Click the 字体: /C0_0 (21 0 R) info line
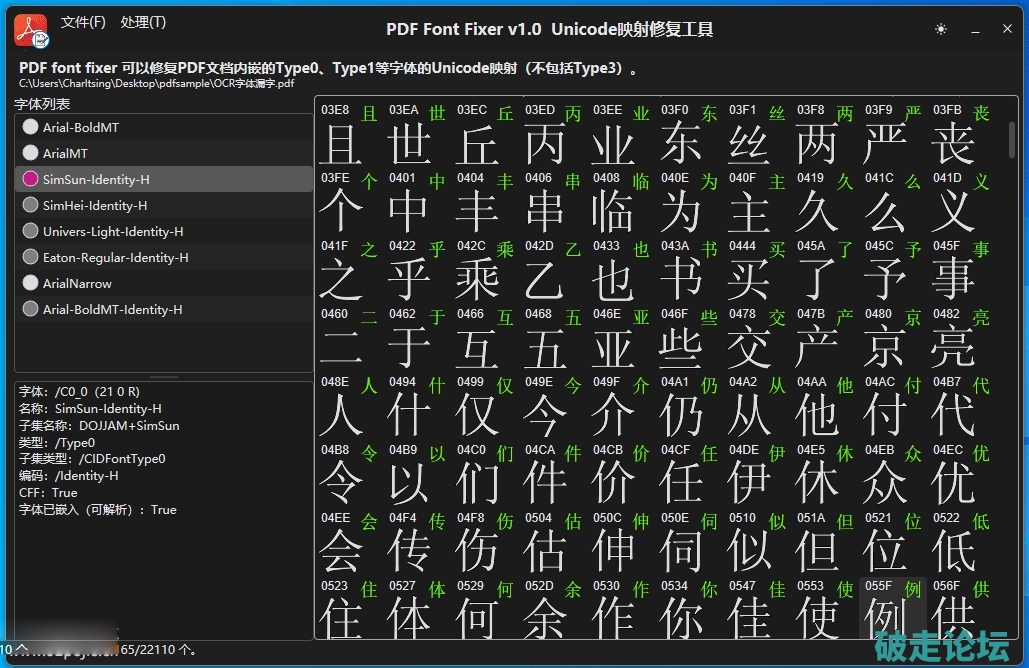1029x668 pixels. click(79, 392)
